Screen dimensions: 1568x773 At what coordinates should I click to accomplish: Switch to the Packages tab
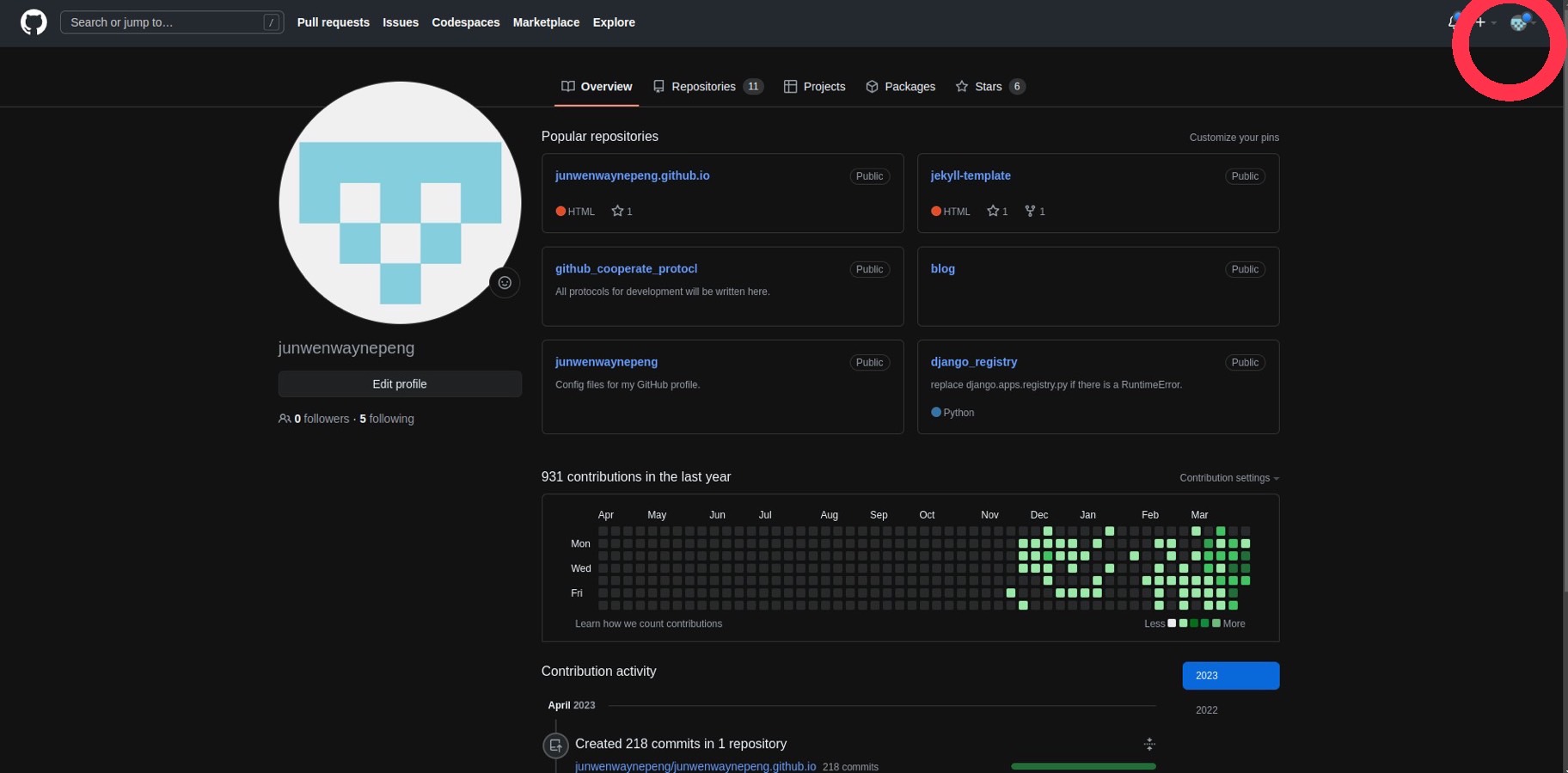click(901, 87)
